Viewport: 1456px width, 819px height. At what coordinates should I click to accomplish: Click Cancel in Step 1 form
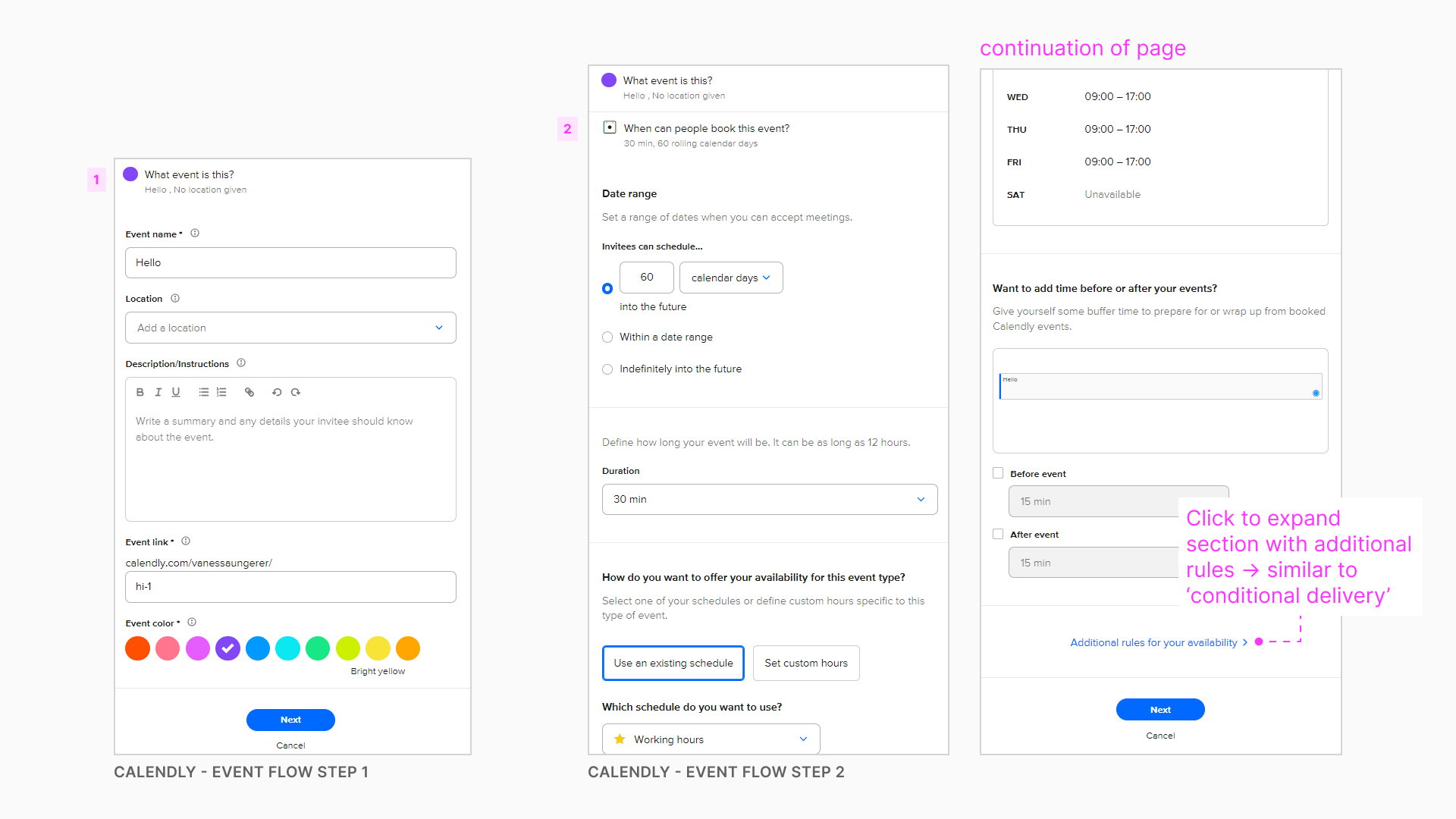[x=290, y=745]
